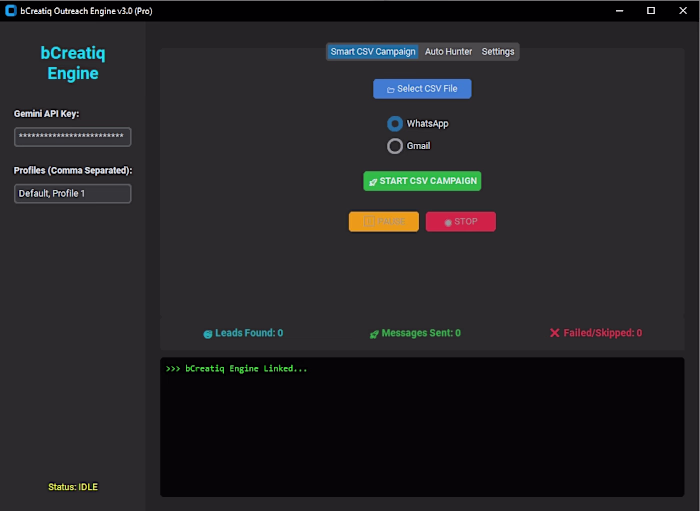Click the 'Status: IDLE' text
This screenshot has height=511, width=700.
pos(73,487)
